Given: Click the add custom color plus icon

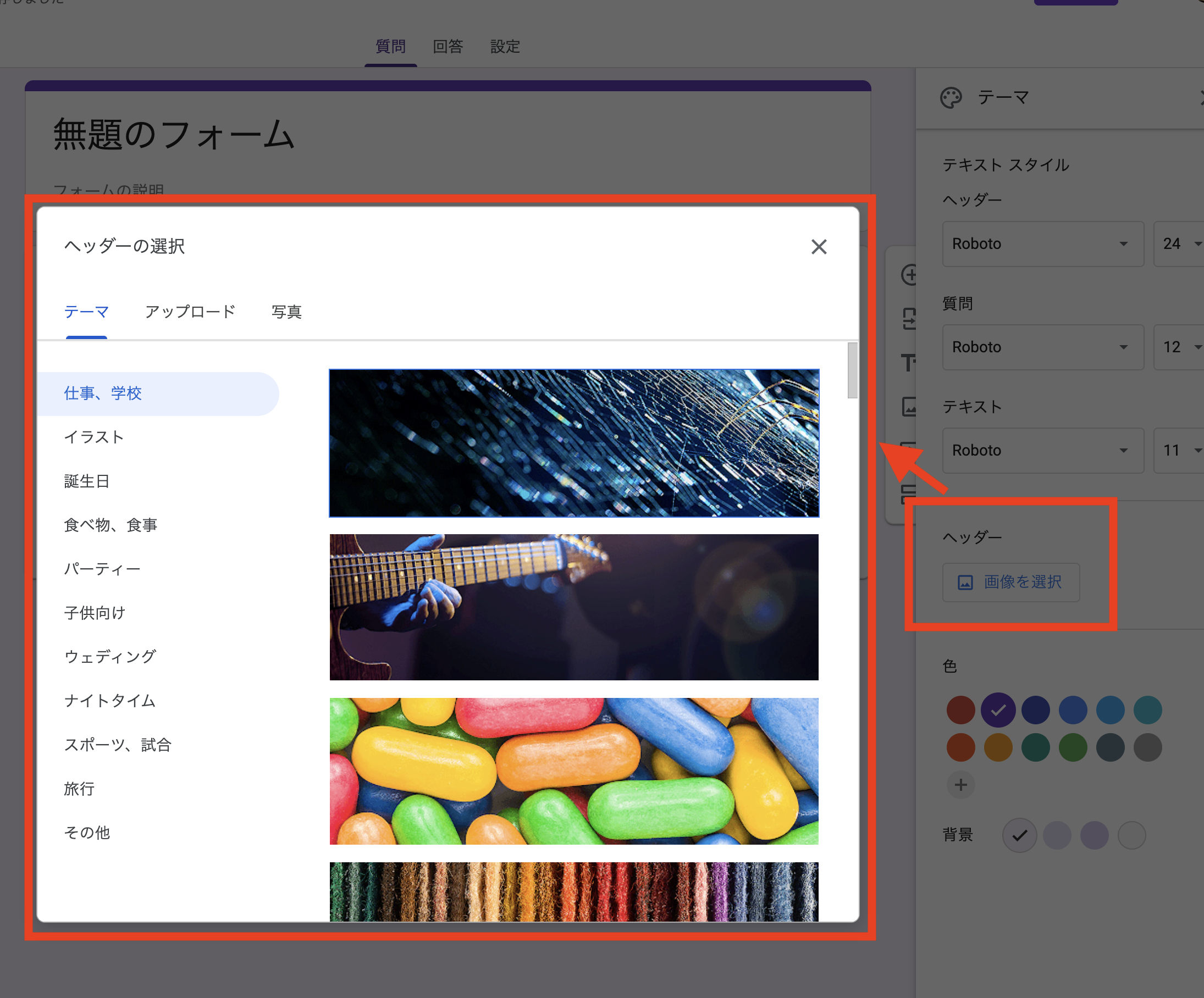Looking at the screenshot, I should [961, 785].
